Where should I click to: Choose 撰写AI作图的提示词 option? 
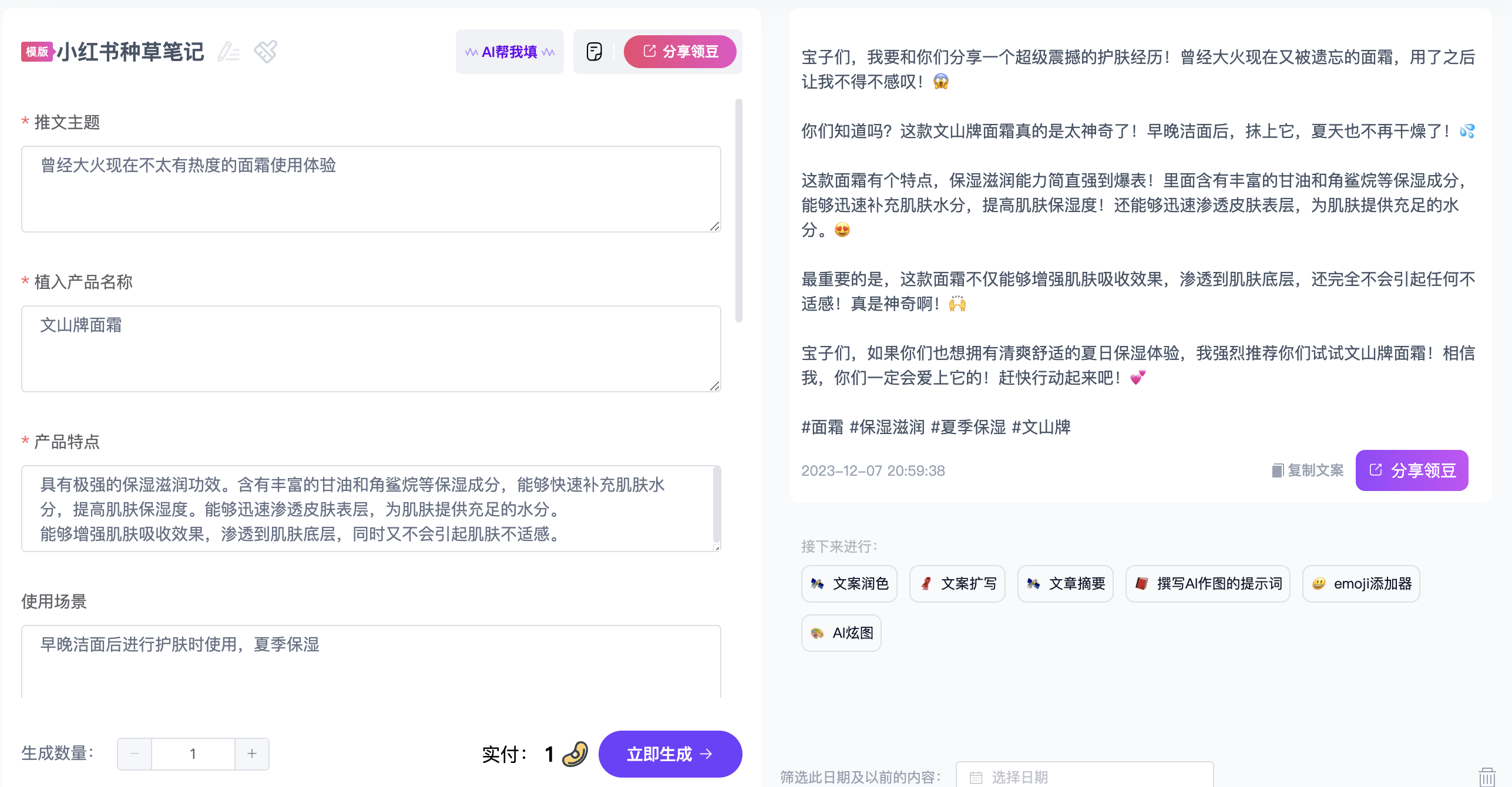pos(1207,584)
